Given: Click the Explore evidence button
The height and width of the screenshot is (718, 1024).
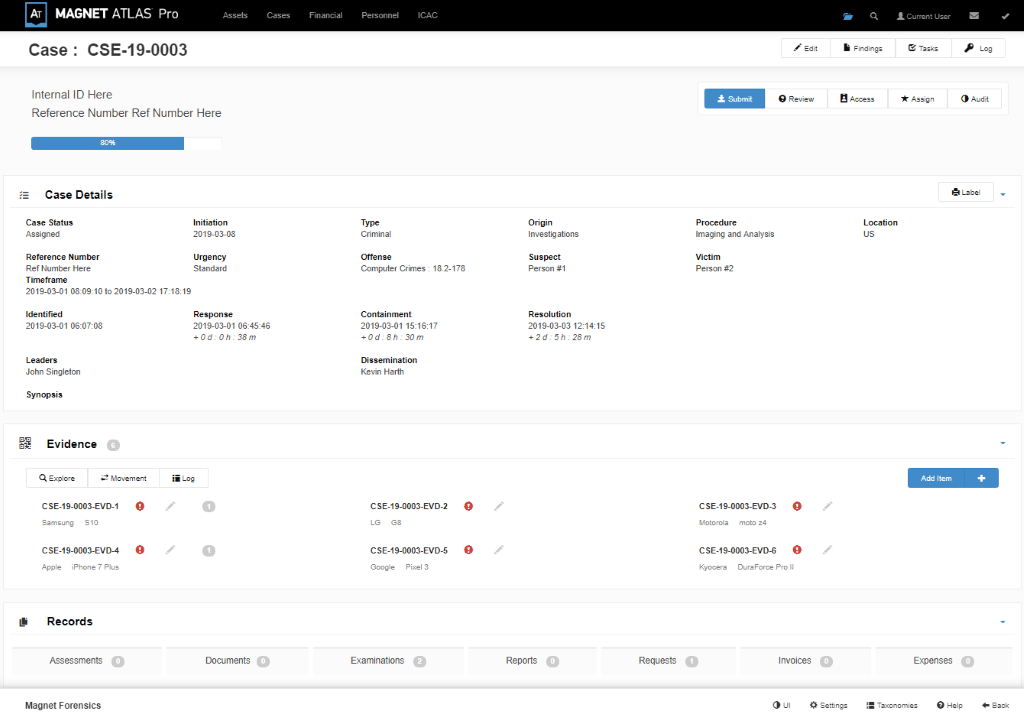Looking at the screenshot, I should coord(57,478).
